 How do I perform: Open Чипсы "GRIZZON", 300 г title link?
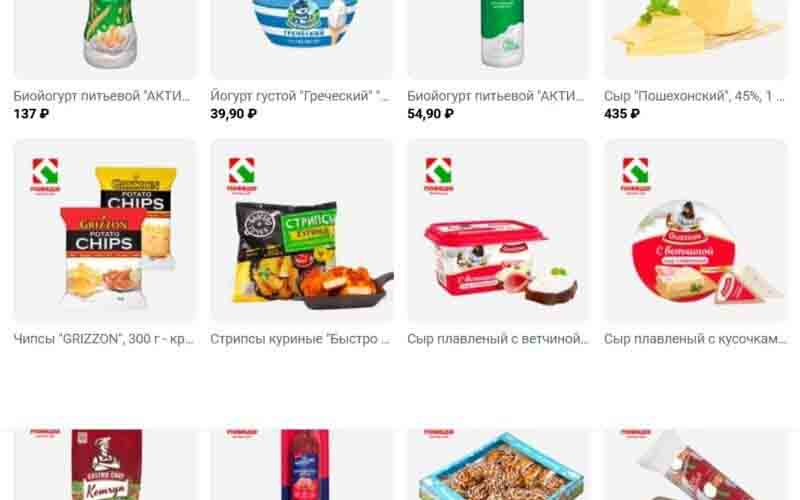click(x=104, y=339)
